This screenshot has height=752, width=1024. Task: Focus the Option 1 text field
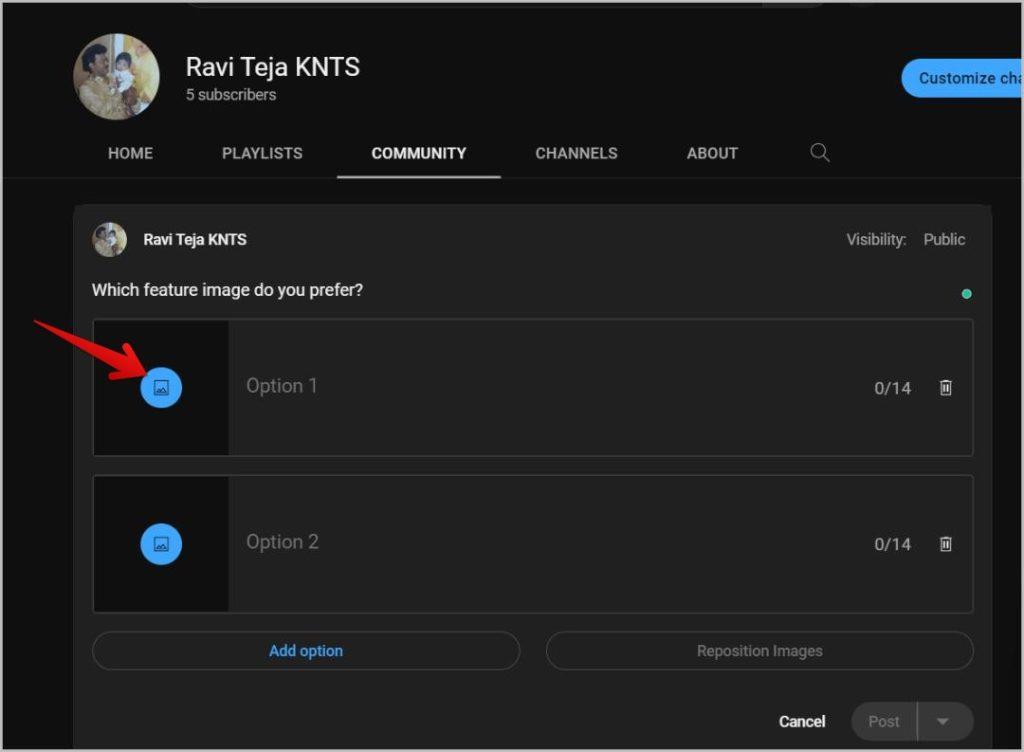pos(549,386)
